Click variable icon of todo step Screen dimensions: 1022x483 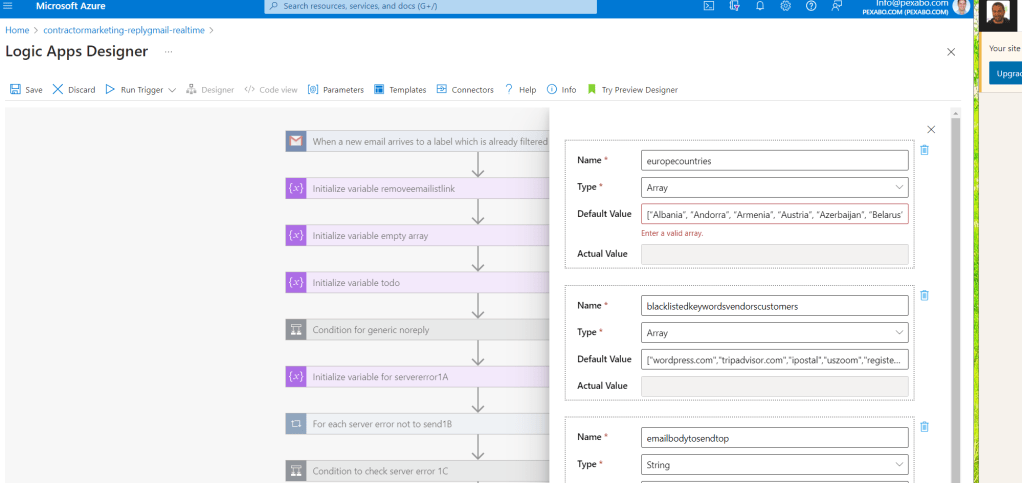point(296,282)
